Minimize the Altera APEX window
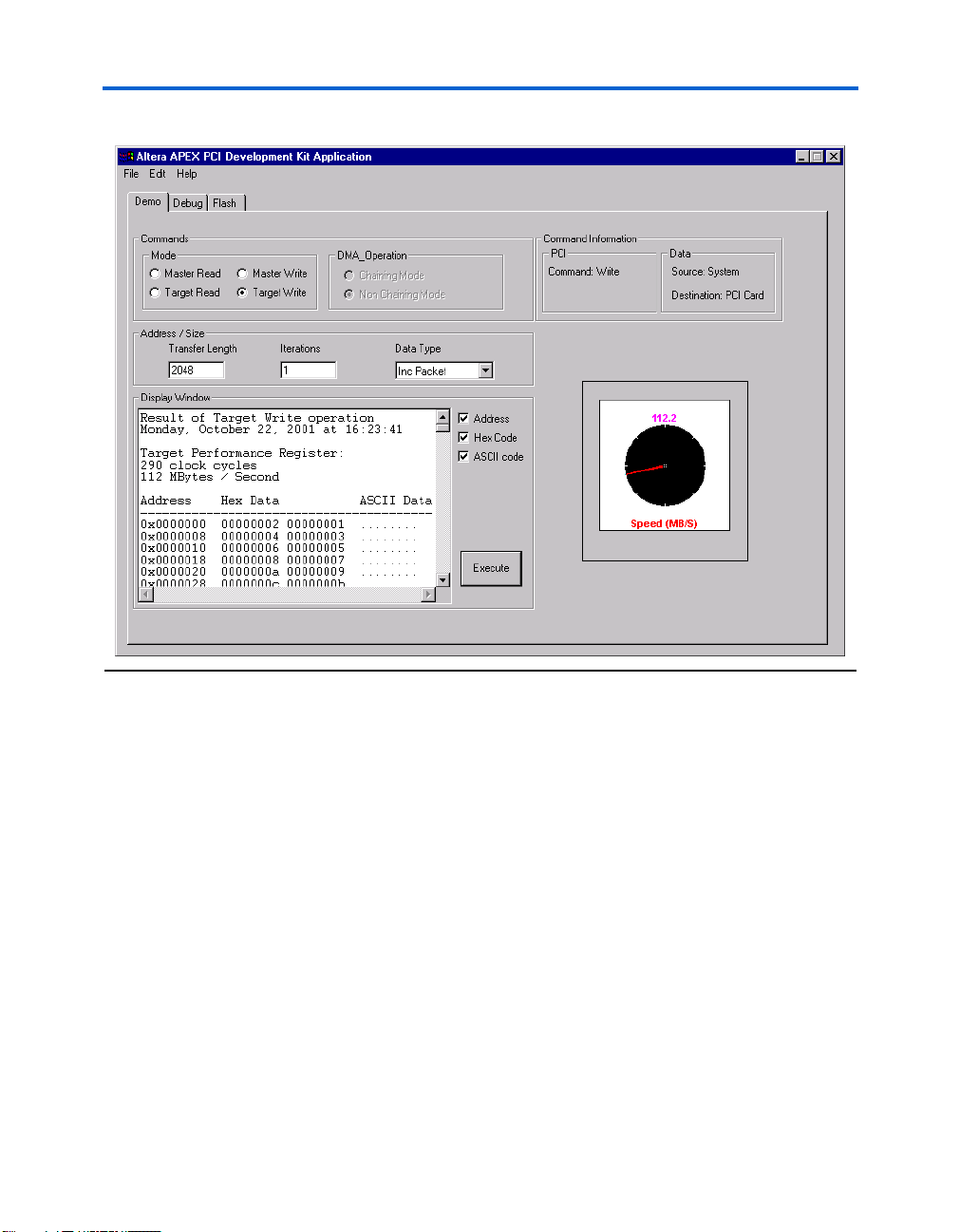The height and width of the screenshot is (1232, 960). point(801,157)
